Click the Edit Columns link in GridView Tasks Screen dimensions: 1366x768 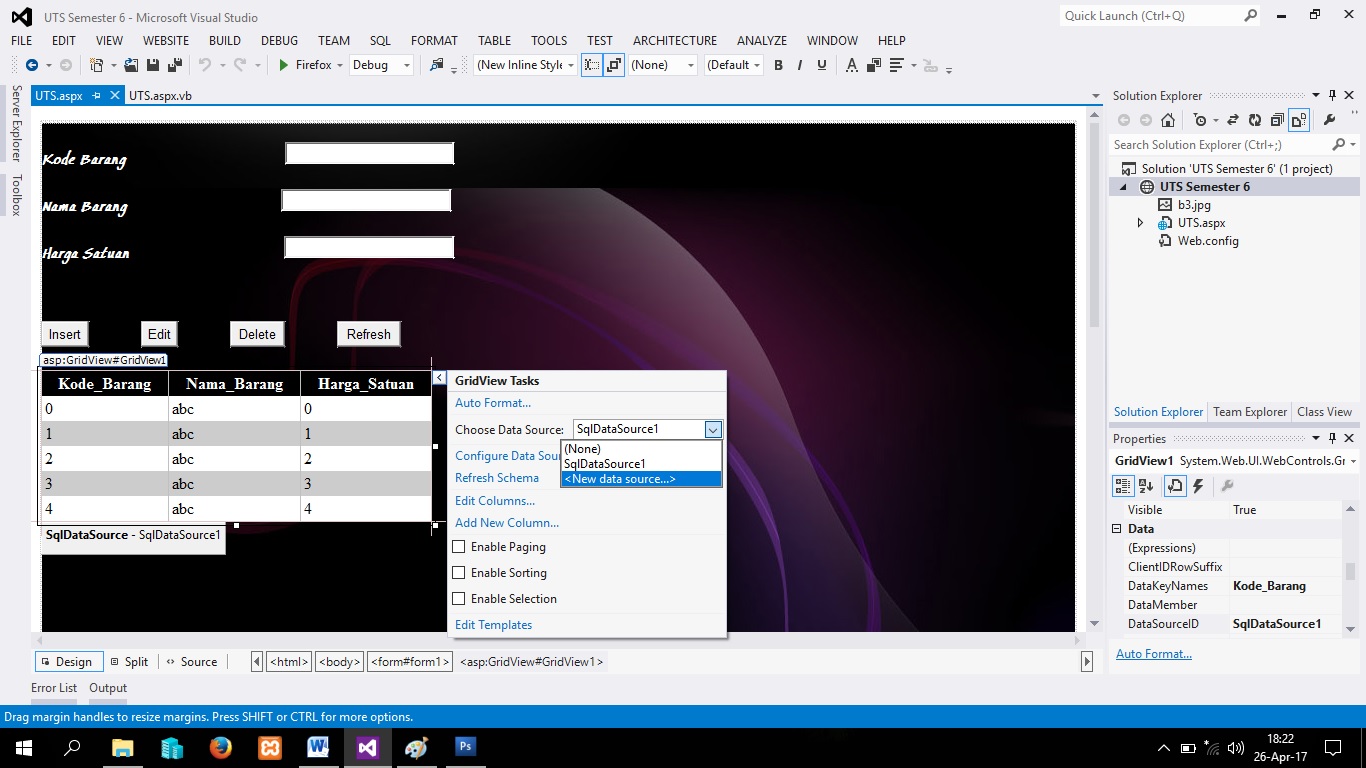494,500
